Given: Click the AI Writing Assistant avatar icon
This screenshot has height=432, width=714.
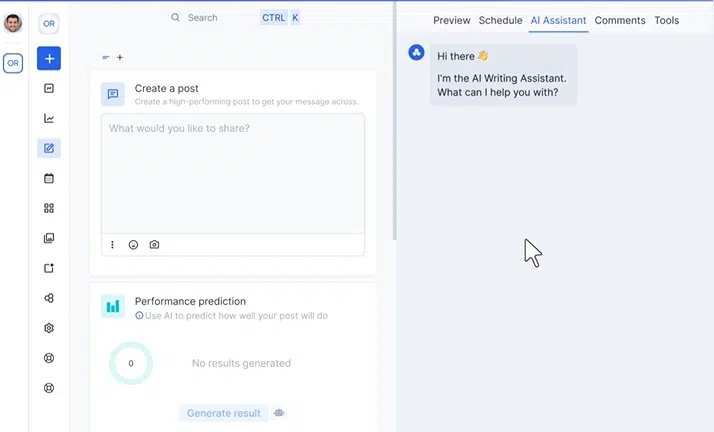Looking at the screenshot, I should click(x=416, y=52).
